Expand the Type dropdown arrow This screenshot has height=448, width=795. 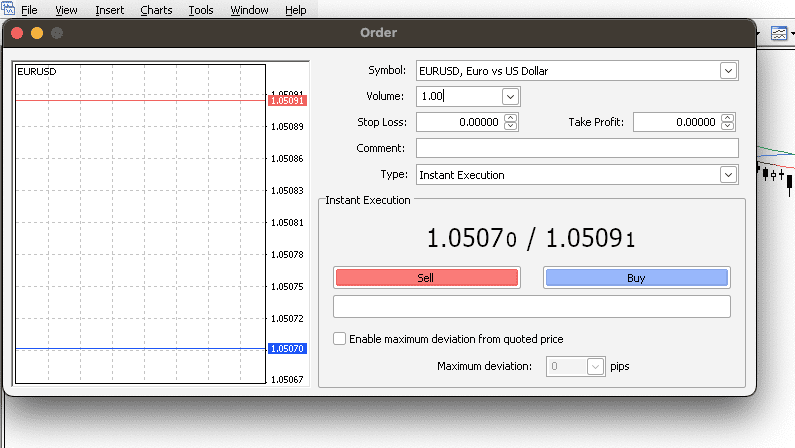(x=728, y=175)
